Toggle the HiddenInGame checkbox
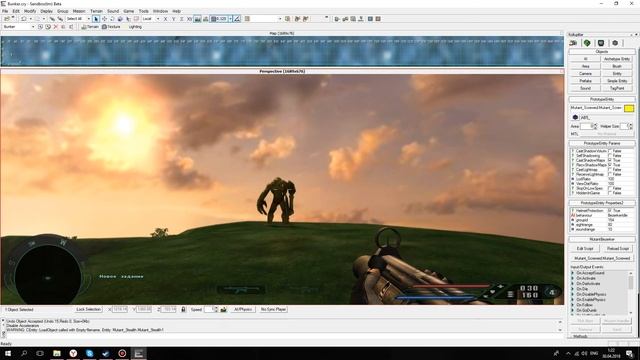Viewport: 640px width, 360px height. pos(610,193)
